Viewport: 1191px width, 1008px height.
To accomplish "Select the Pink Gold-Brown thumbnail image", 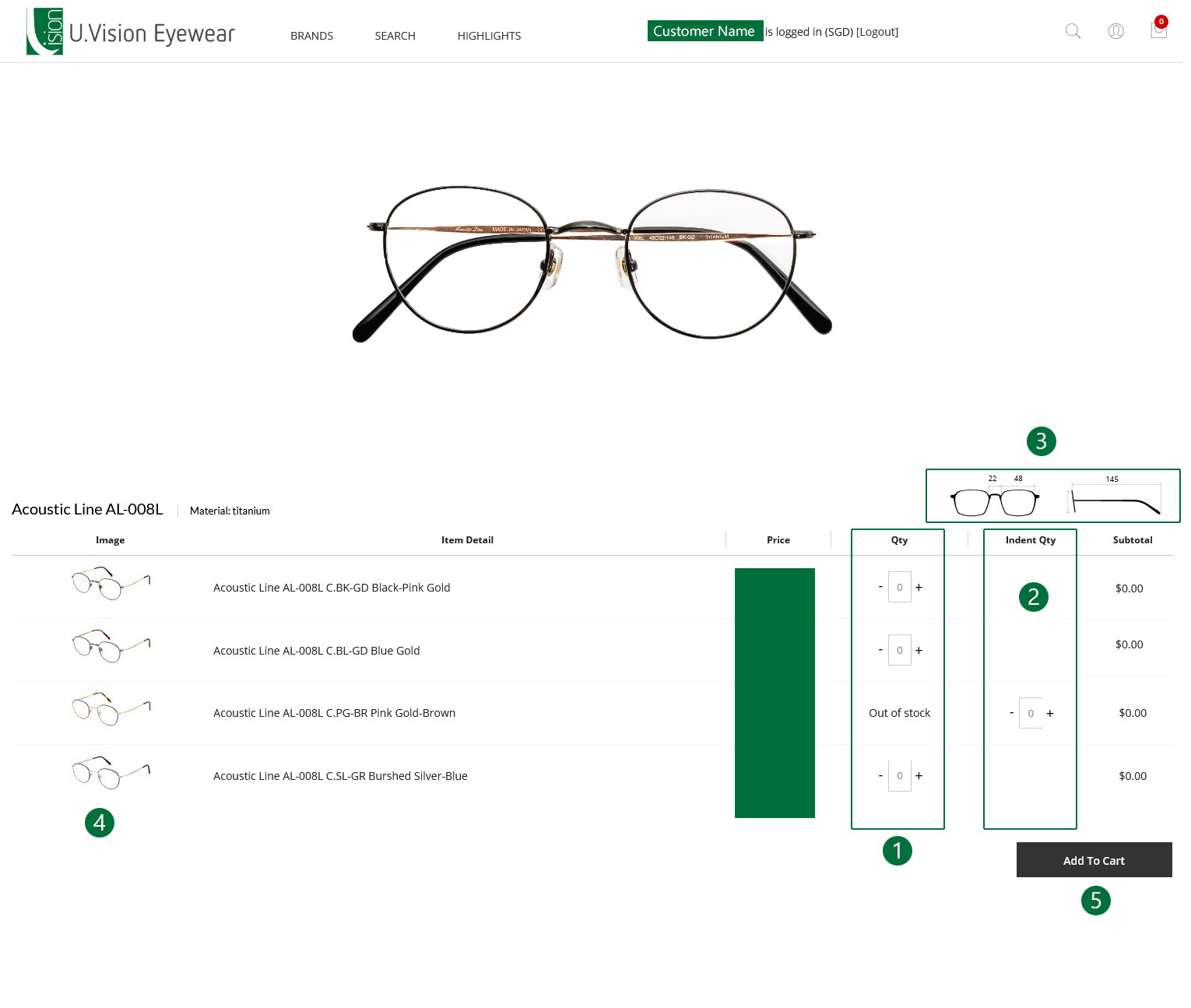I will [x=111, y=708].
